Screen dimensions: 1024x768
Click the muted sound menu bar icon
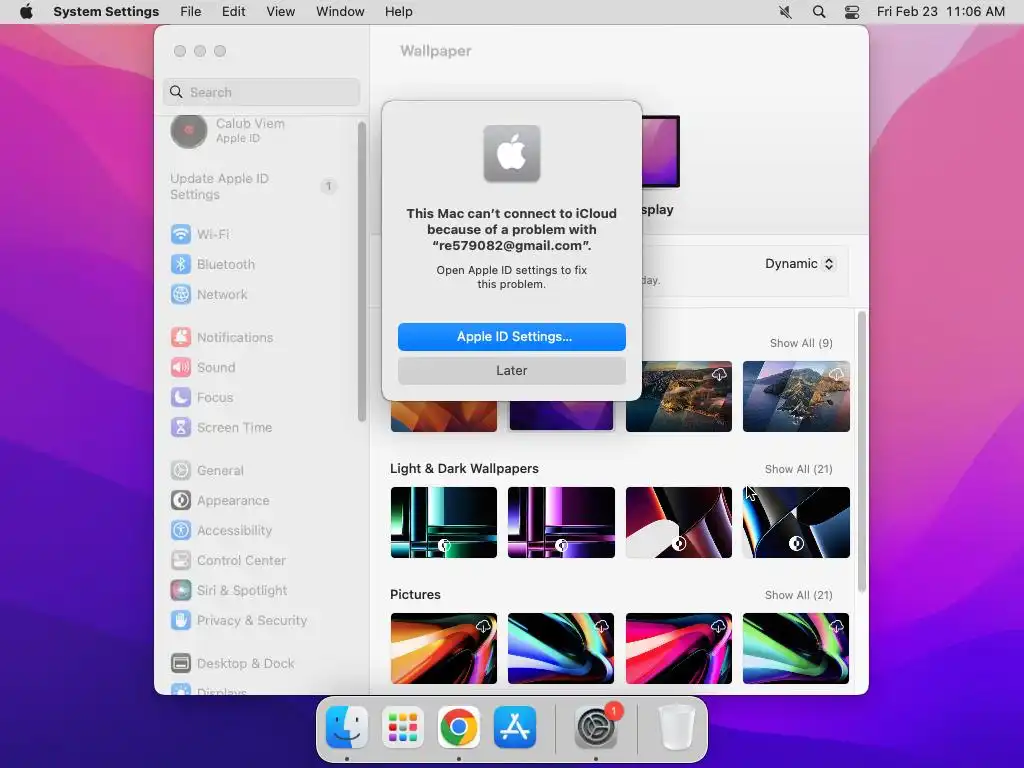tap(785, 12)
